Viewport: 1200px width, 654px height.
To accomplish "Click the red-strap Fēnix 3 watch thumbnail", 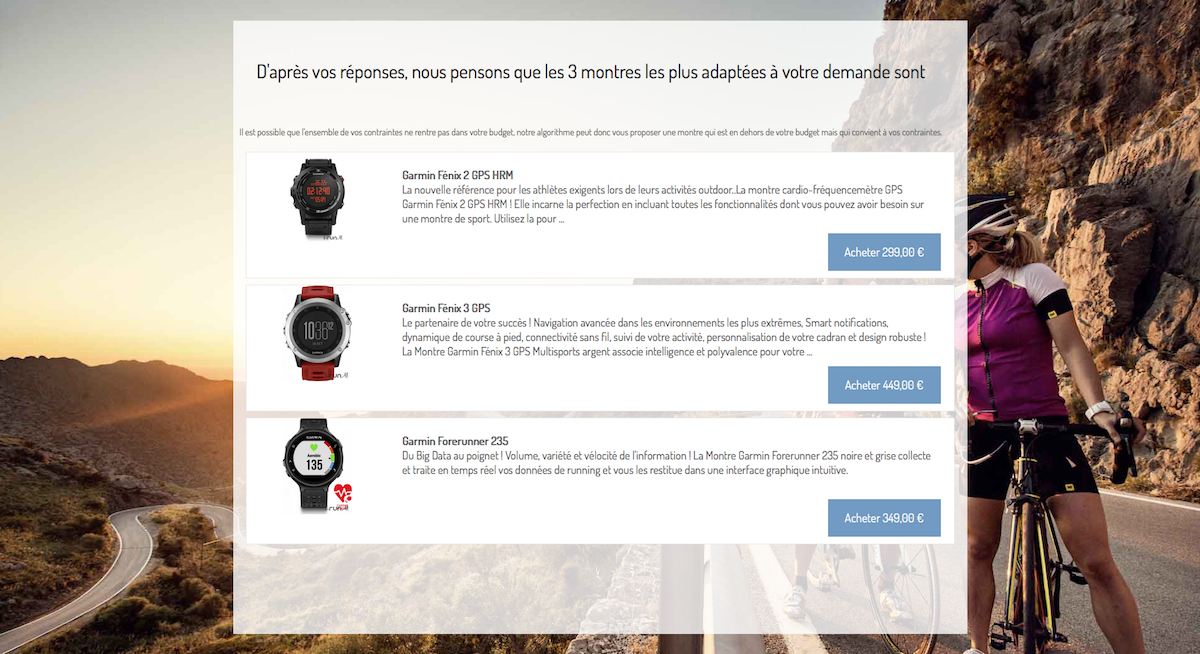I will (319, 331).
